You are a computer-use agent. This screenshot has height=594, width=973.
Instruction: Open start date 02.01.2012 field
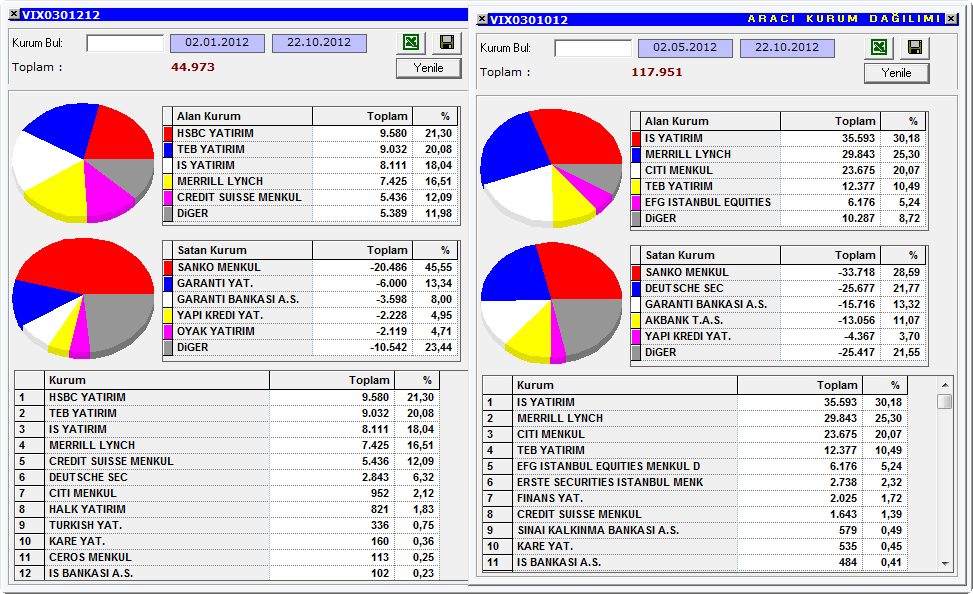coord(217,43)
